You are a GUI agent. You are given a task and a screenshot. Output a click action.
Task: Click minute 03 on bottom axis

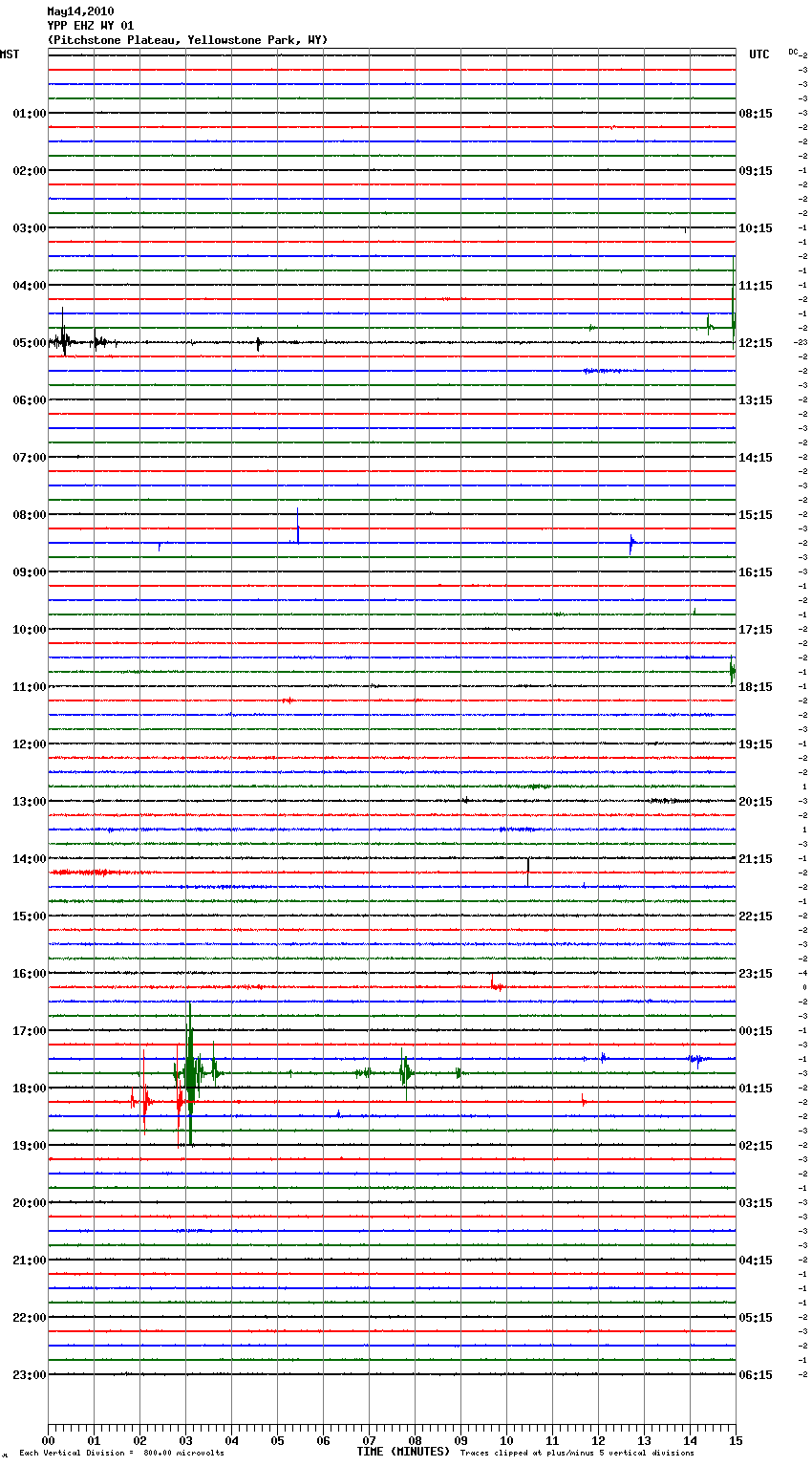click(x=185, y=1440)
